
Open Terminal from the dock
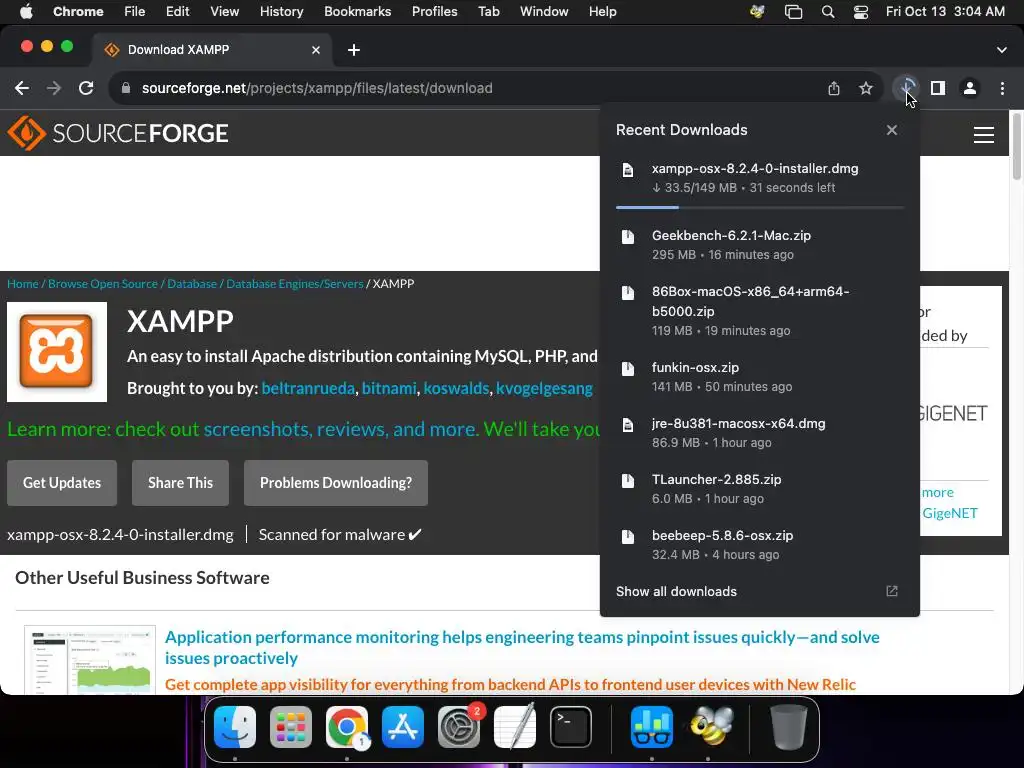[x=571, y=726]
